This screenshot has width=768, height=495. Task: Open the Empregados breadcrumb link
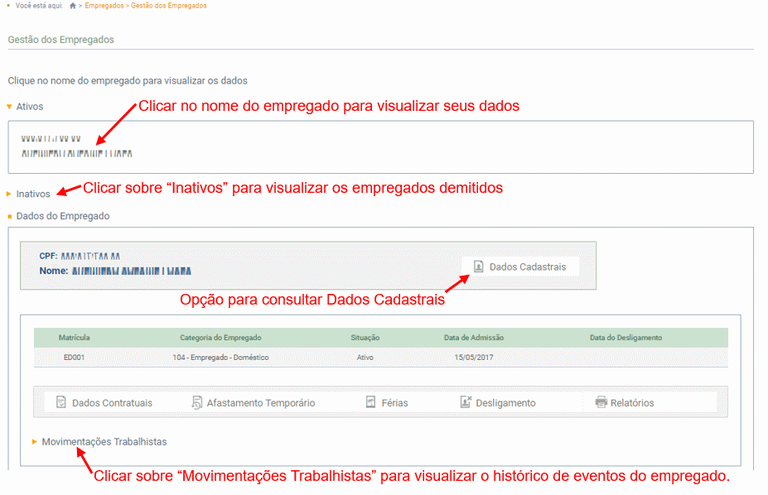[104, 6]
